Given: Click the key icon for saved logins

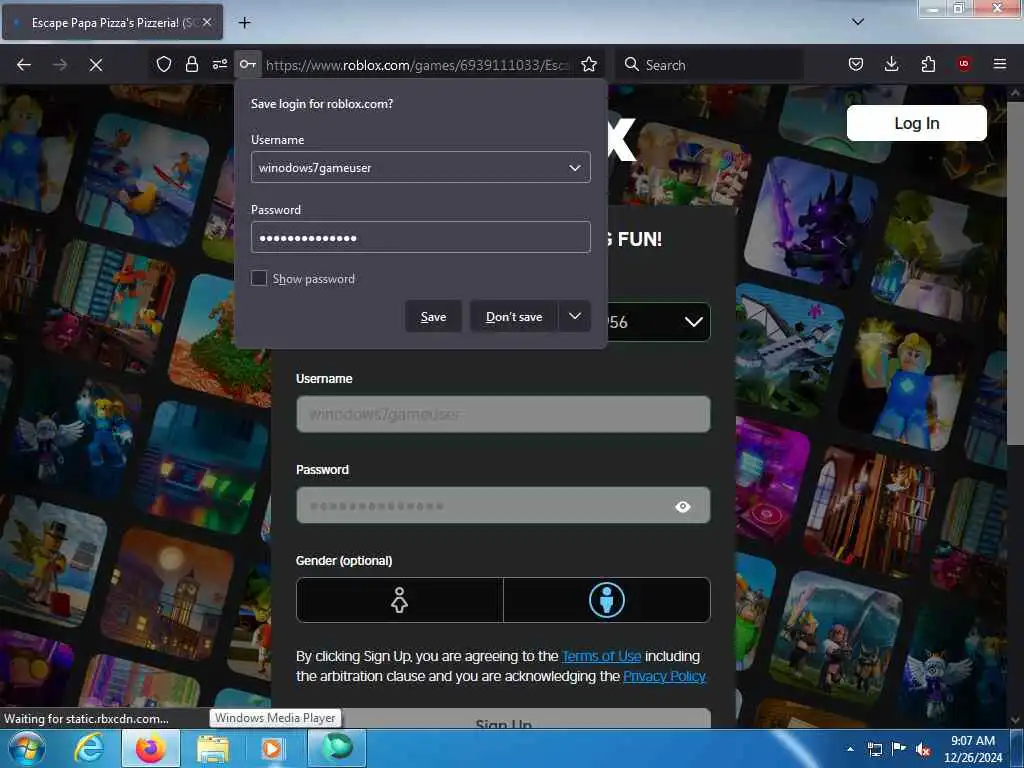Looking at the screenshot, I should point(248,64).
